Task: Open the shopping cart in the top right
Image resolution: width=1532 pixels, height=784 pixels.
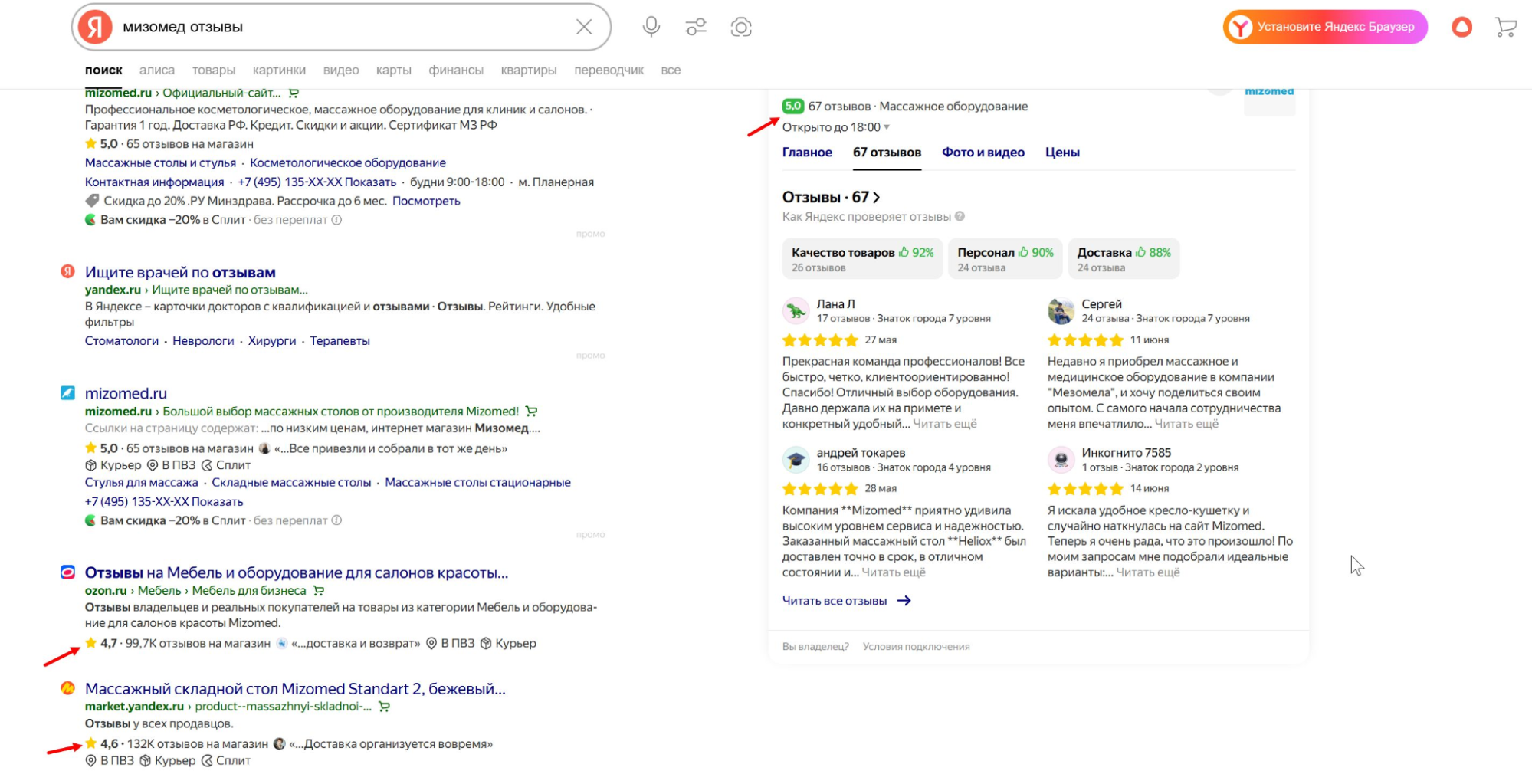Action: coord(1505,26)
